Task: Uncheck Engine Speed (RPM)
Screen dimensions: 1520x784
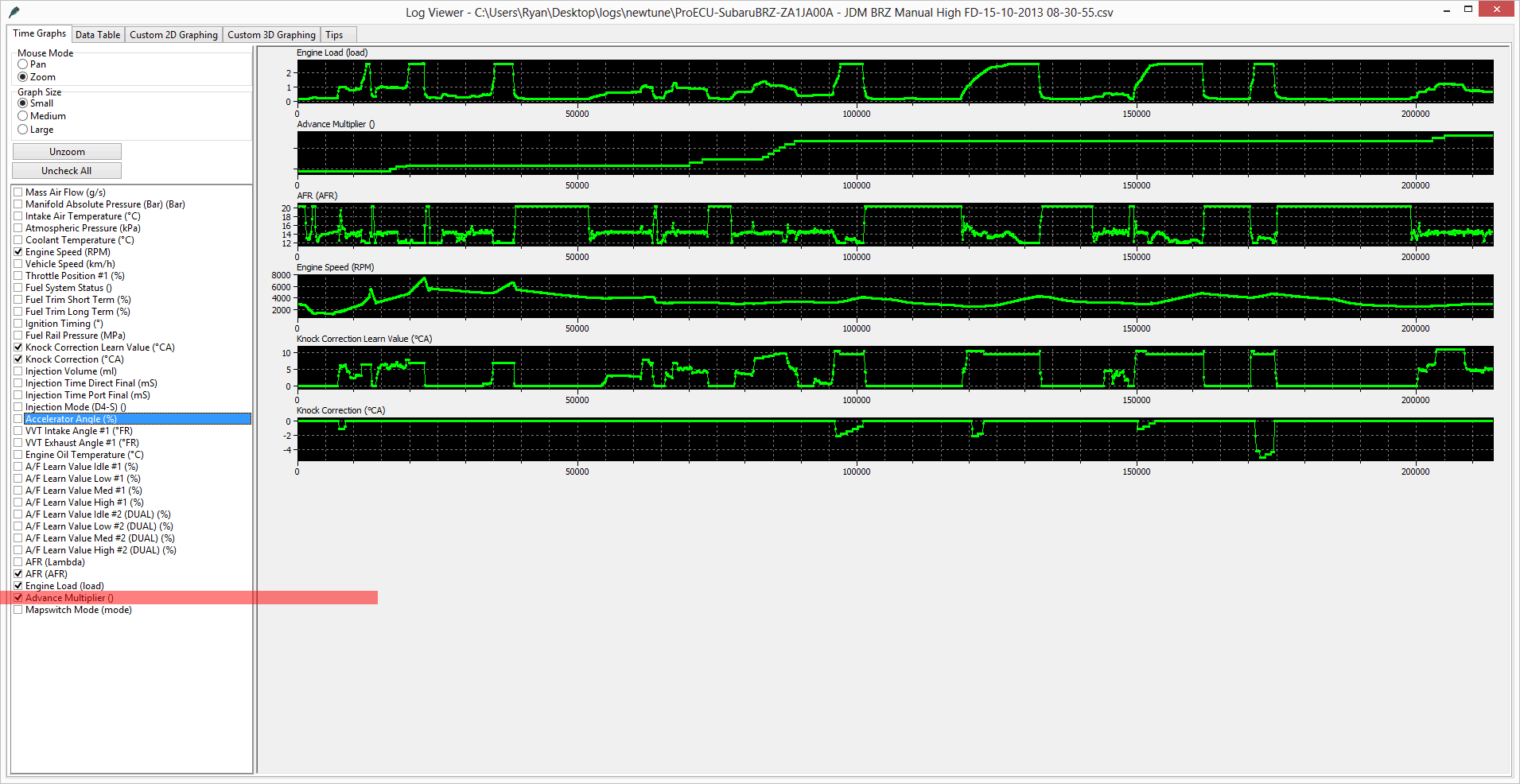Action: (18, 252)
